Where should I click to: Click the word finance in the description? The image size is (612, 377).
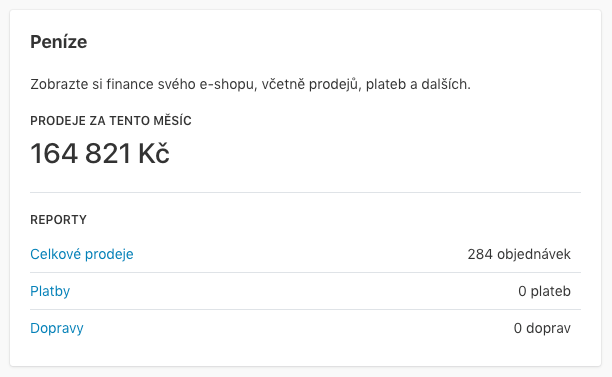130,84
